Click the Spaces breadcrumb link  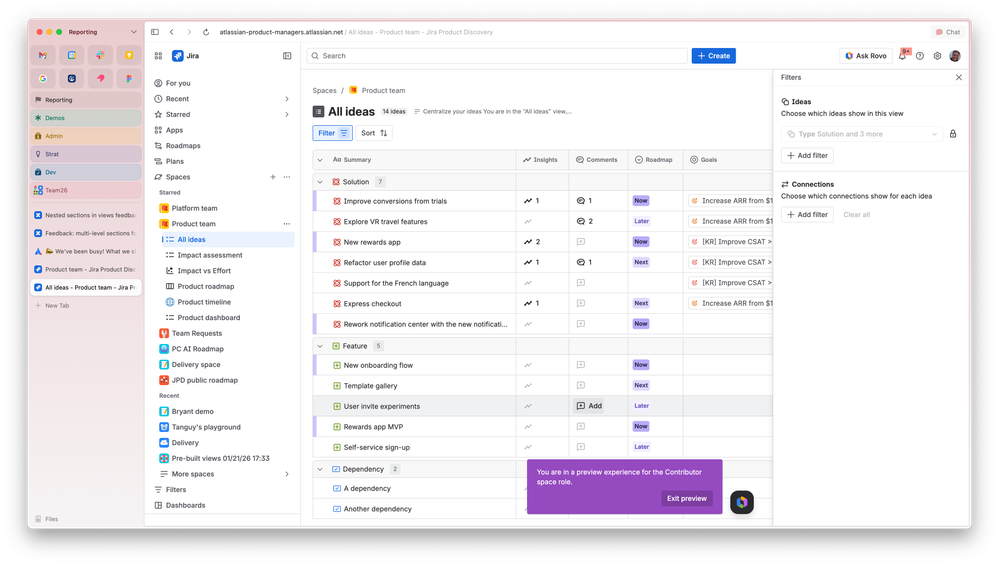324,90
